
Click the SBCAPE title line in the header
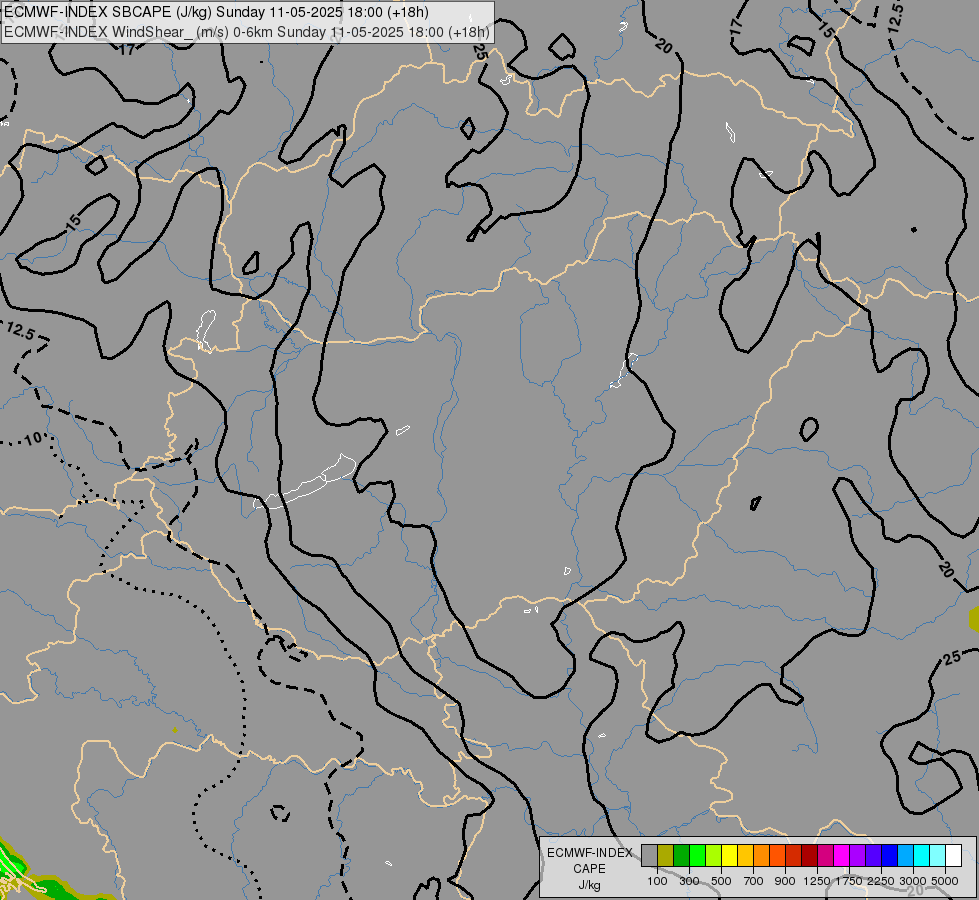pyautogui.click(x=217, y=12)
